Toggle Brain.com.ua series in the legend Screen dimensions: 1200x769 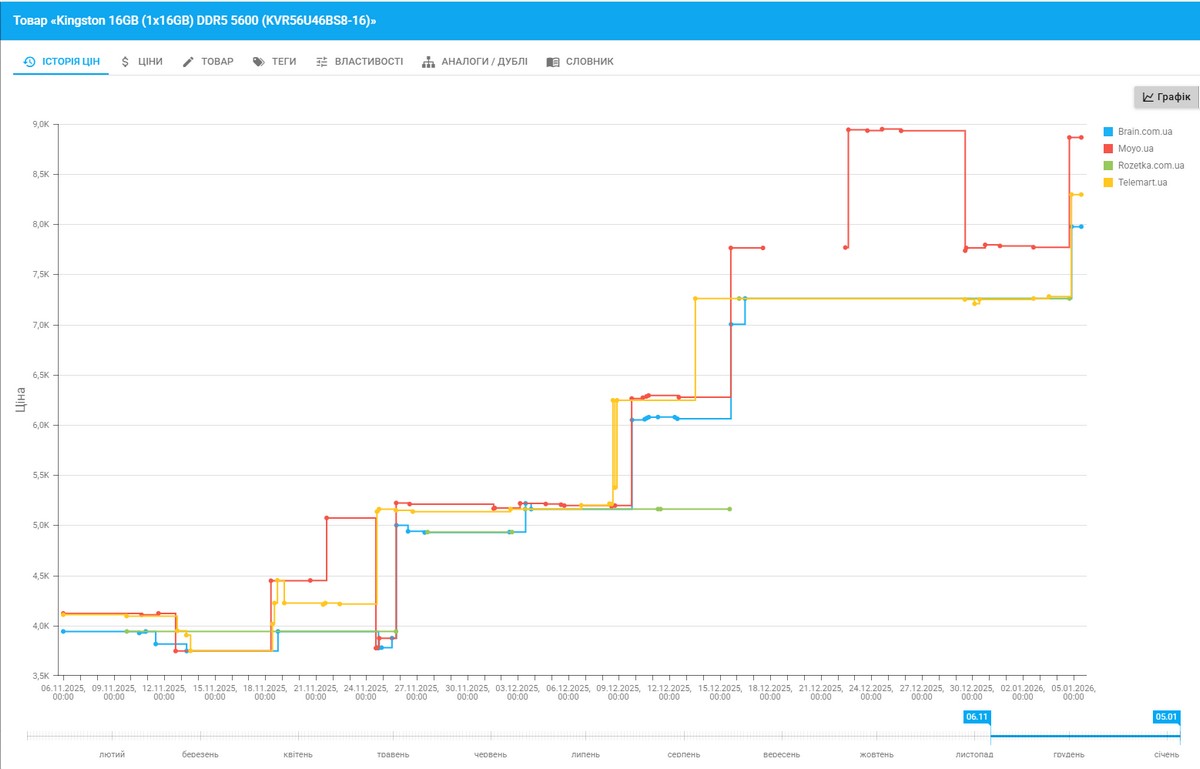[1144, 132]
